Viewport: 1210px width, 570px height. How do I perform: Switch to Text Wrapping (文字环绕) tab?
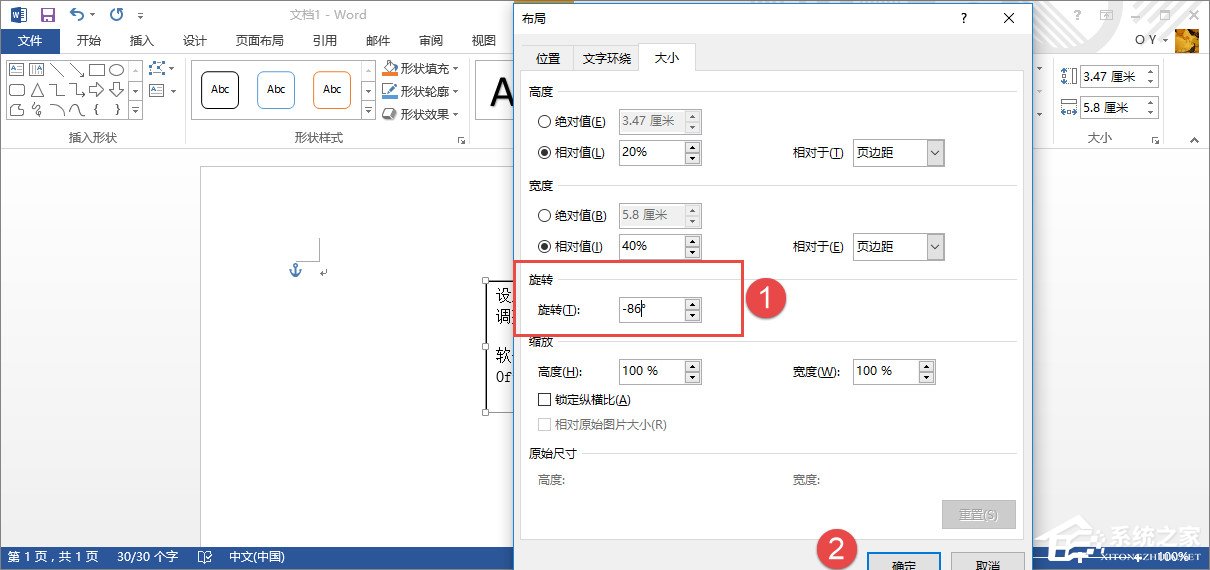click(x=607, y=58)
